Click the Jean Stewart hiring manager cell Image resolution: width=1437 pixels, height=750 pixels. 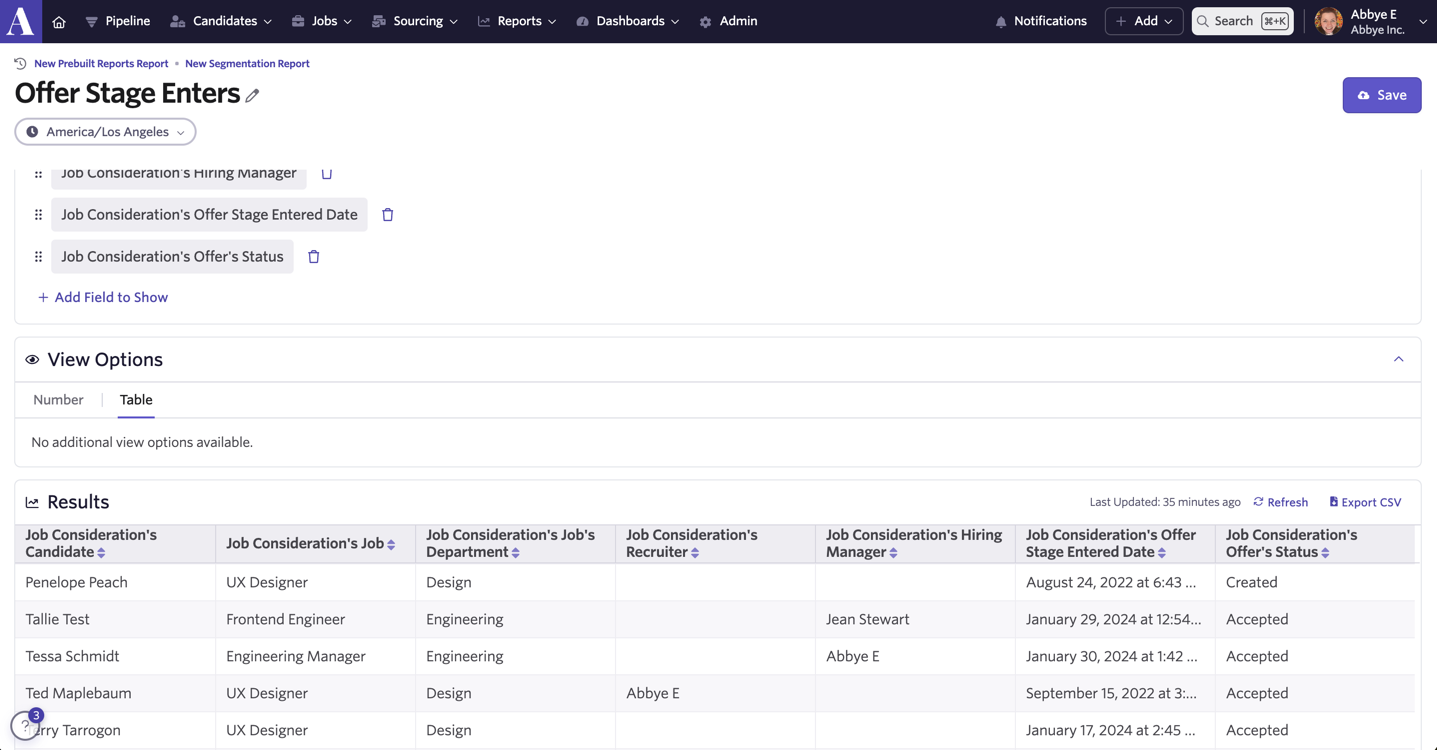915,619
